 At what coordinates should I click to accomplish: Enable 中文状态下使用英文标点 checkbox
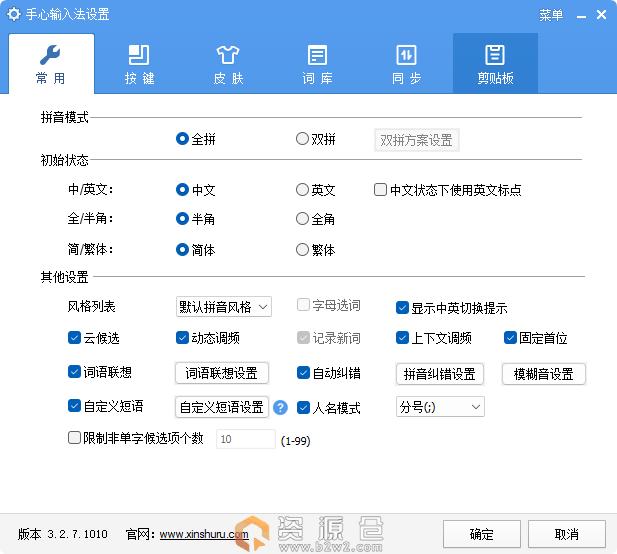[380, 190]
